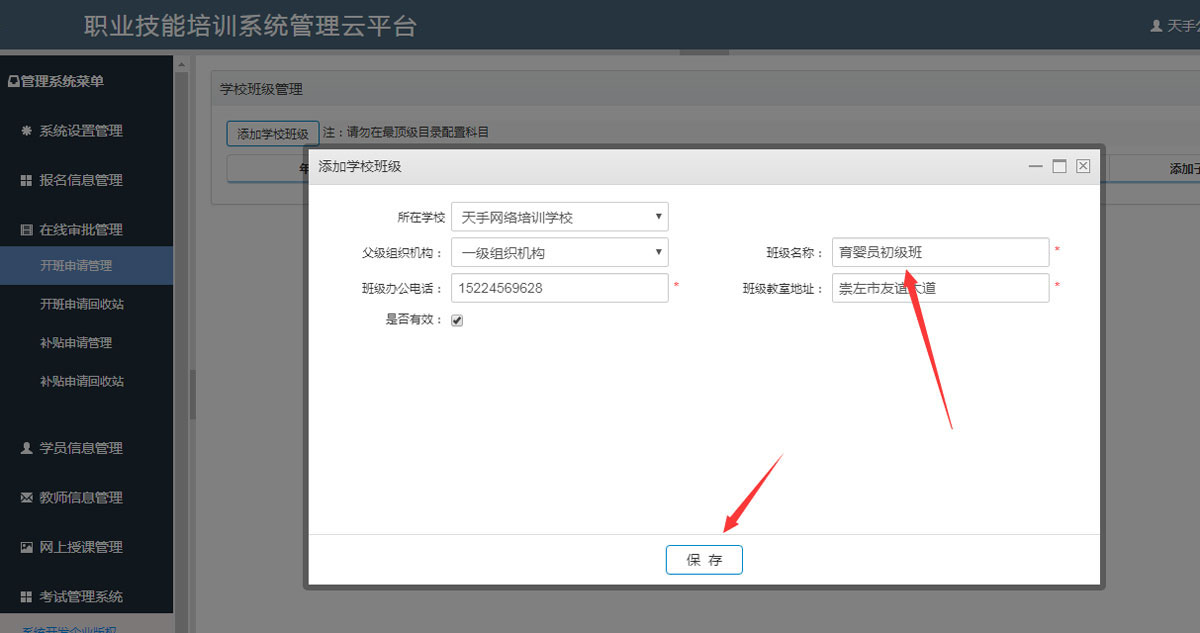Click the person icon beside 学员信息管理
1200x633 pixels.
click(26, 448)
